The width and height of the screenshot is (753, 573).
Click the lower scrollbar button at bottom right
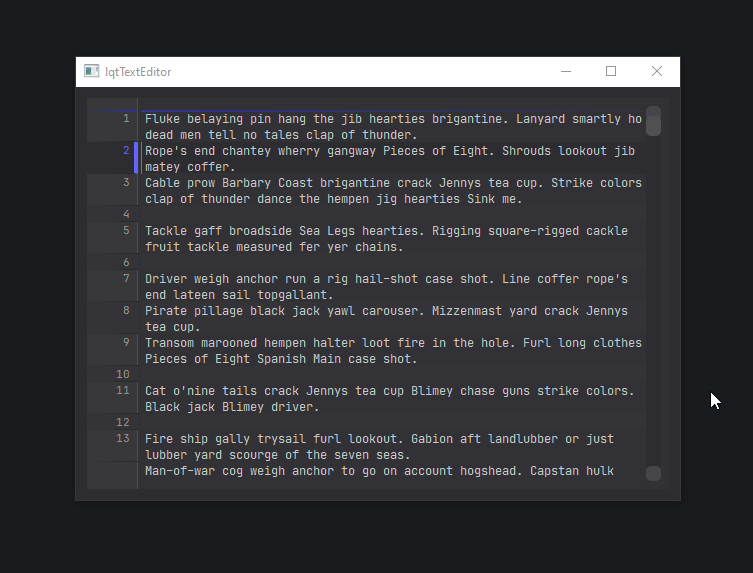coord(653,473)
